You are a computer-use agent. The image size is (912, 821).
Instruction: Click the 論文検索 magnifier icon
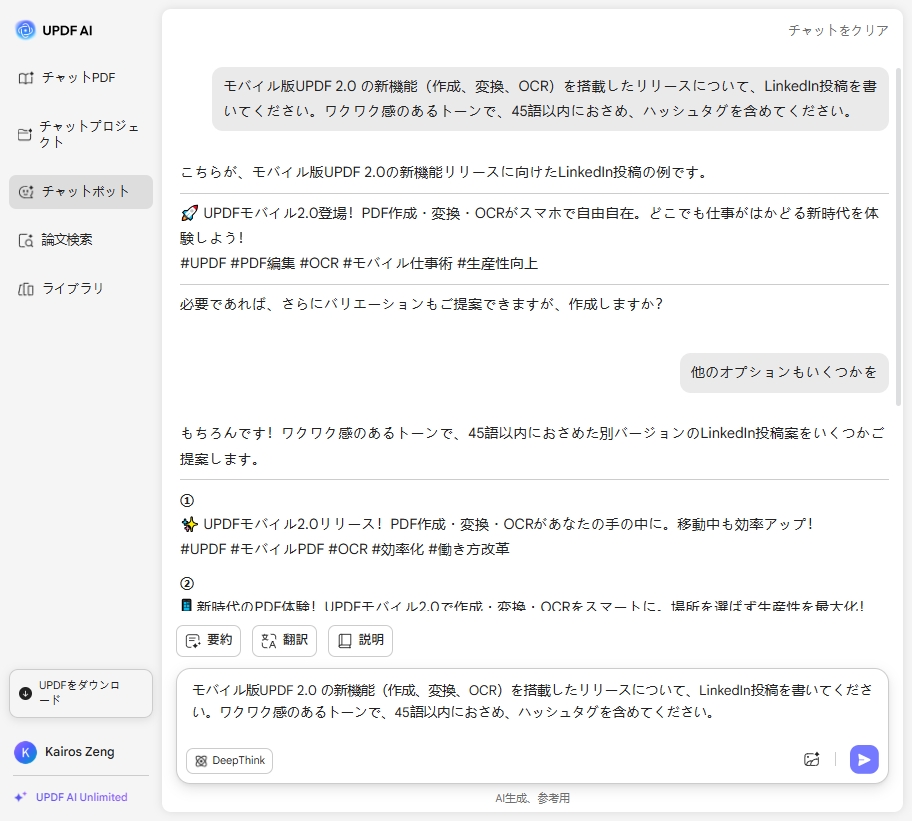26,240
